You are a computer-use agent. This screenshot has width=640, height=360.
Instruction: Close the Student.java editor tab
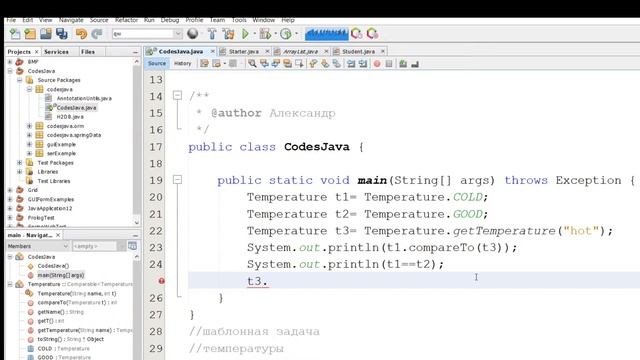pos(382,51)
